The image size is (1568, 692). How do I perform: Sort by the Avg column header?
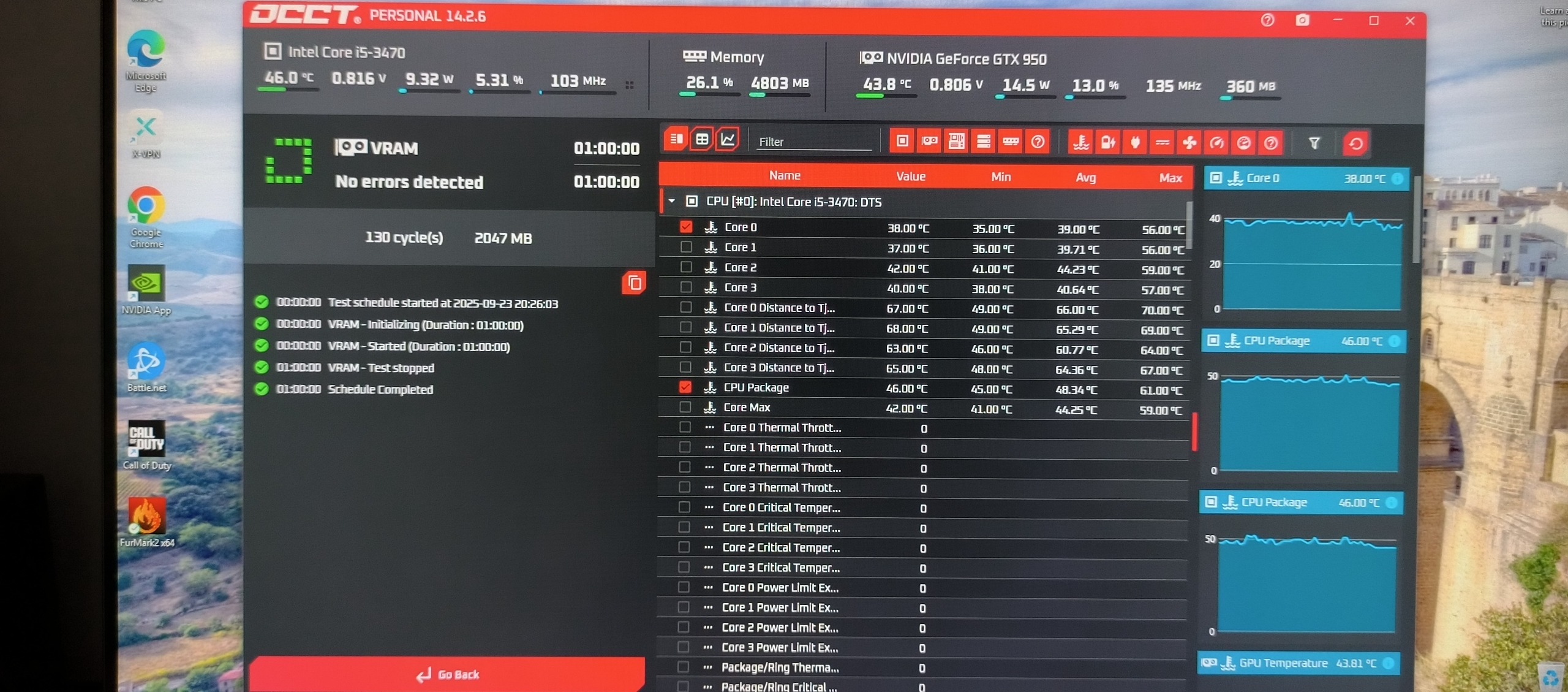1086,178
